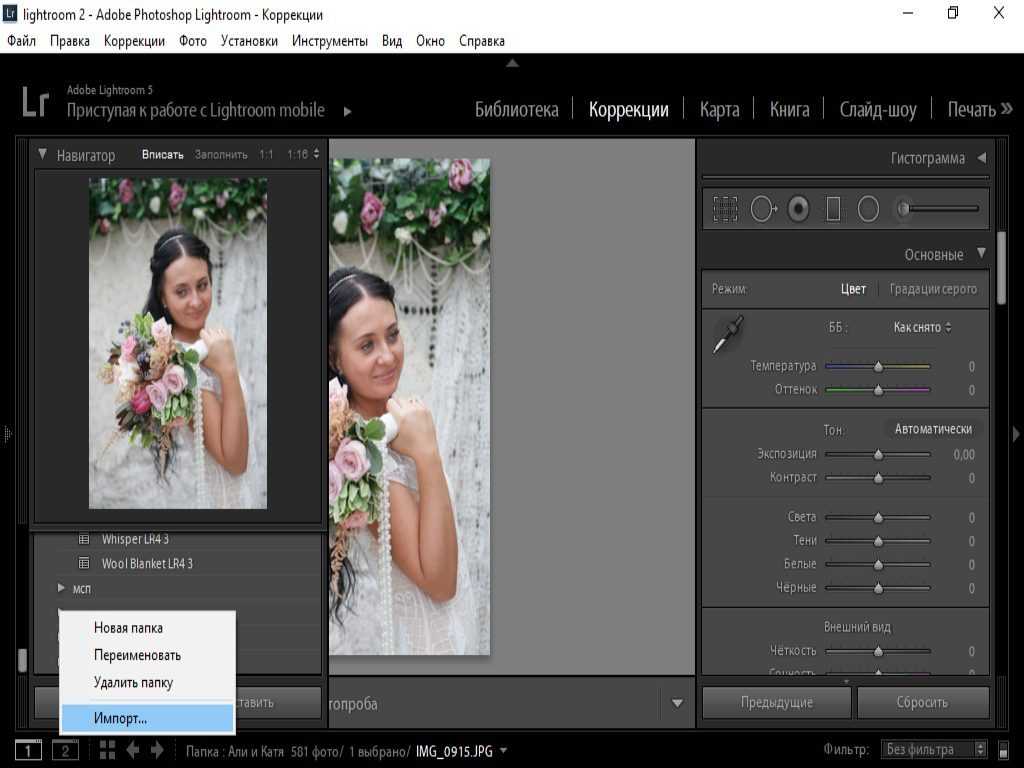The image size is (1024, 768).
Task: Click Wool Blanket LR4 3 preset icon
Action: pyautogui.click(x=84, y=563)
